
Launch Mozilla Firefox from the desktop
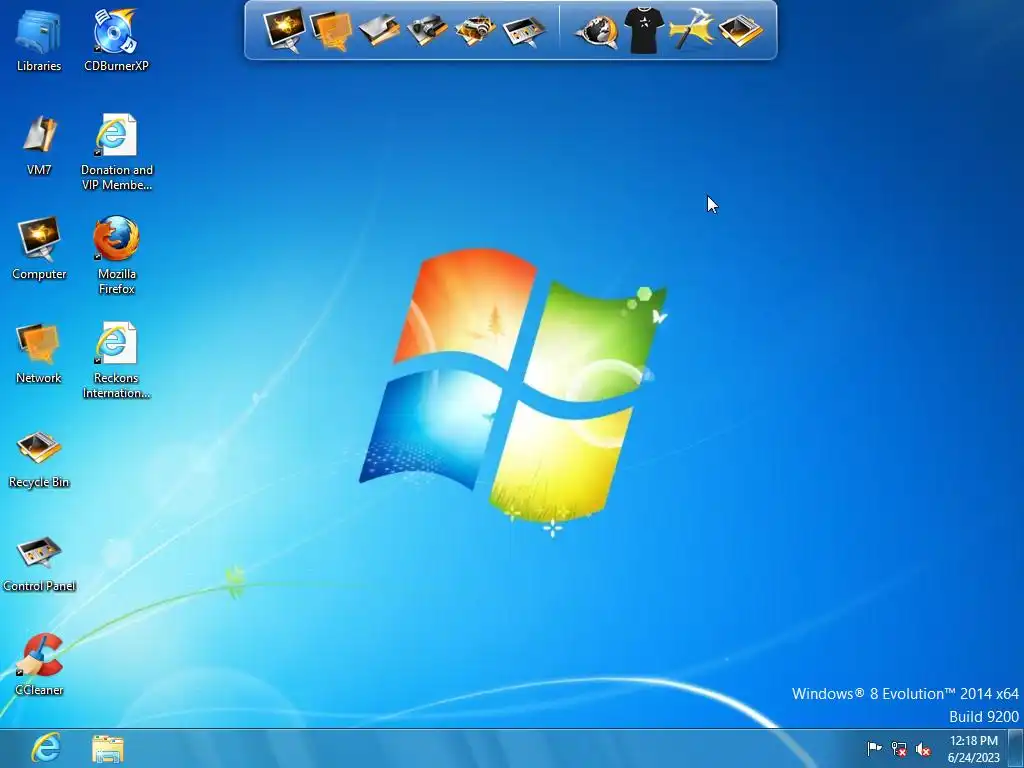pyautogui.click(x=116, y=256)
